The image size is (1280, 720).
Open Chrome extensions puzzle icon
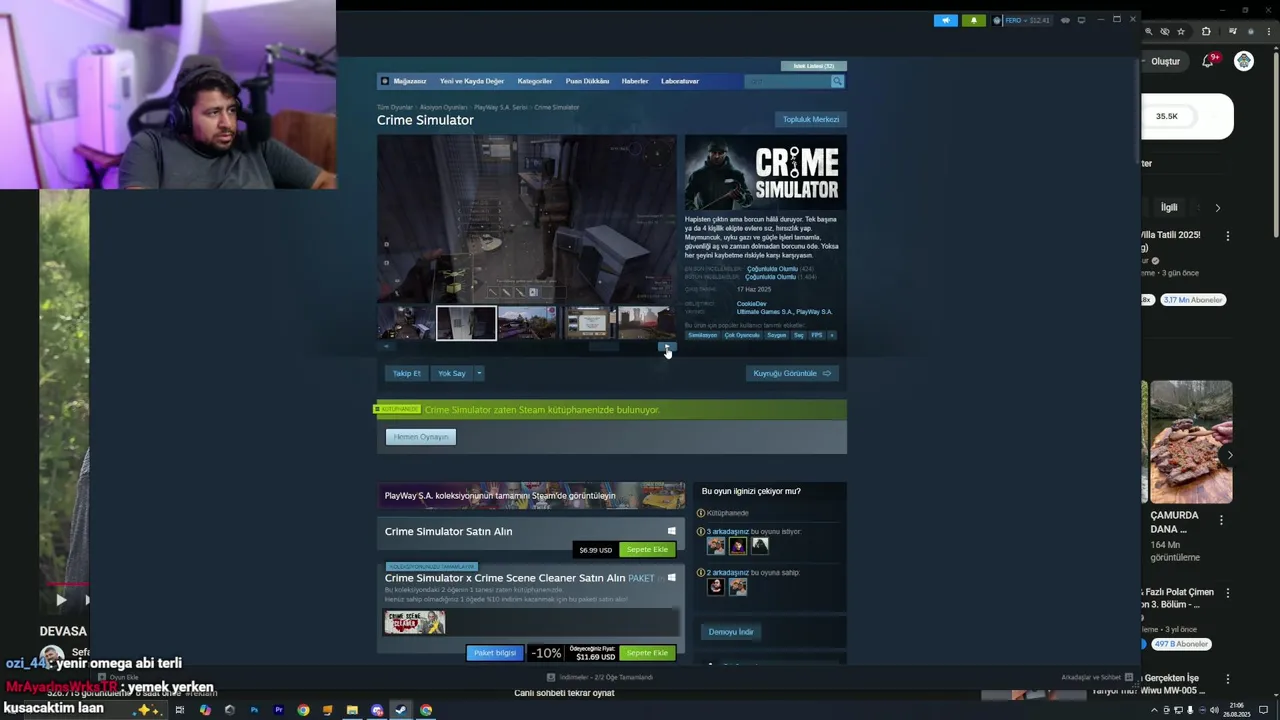pos(1205,32)
